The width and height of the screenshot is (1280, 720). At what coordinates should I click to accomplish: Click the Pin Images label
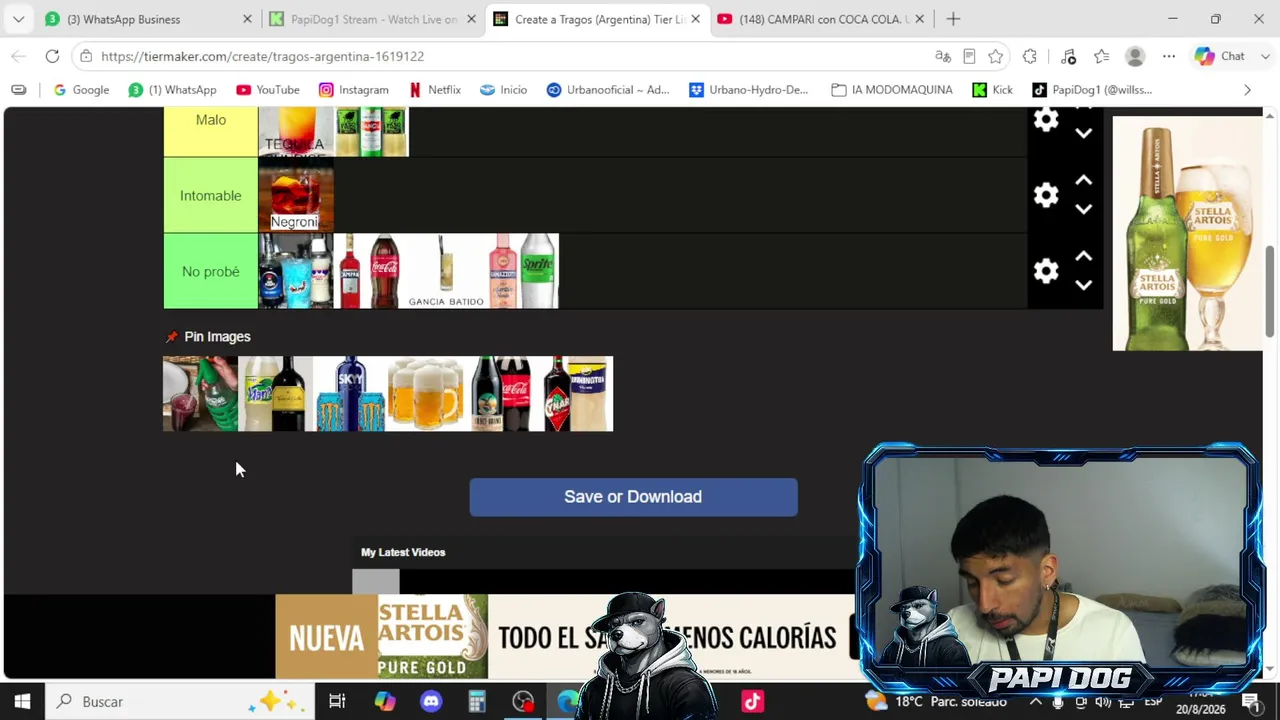click(217, 337)
